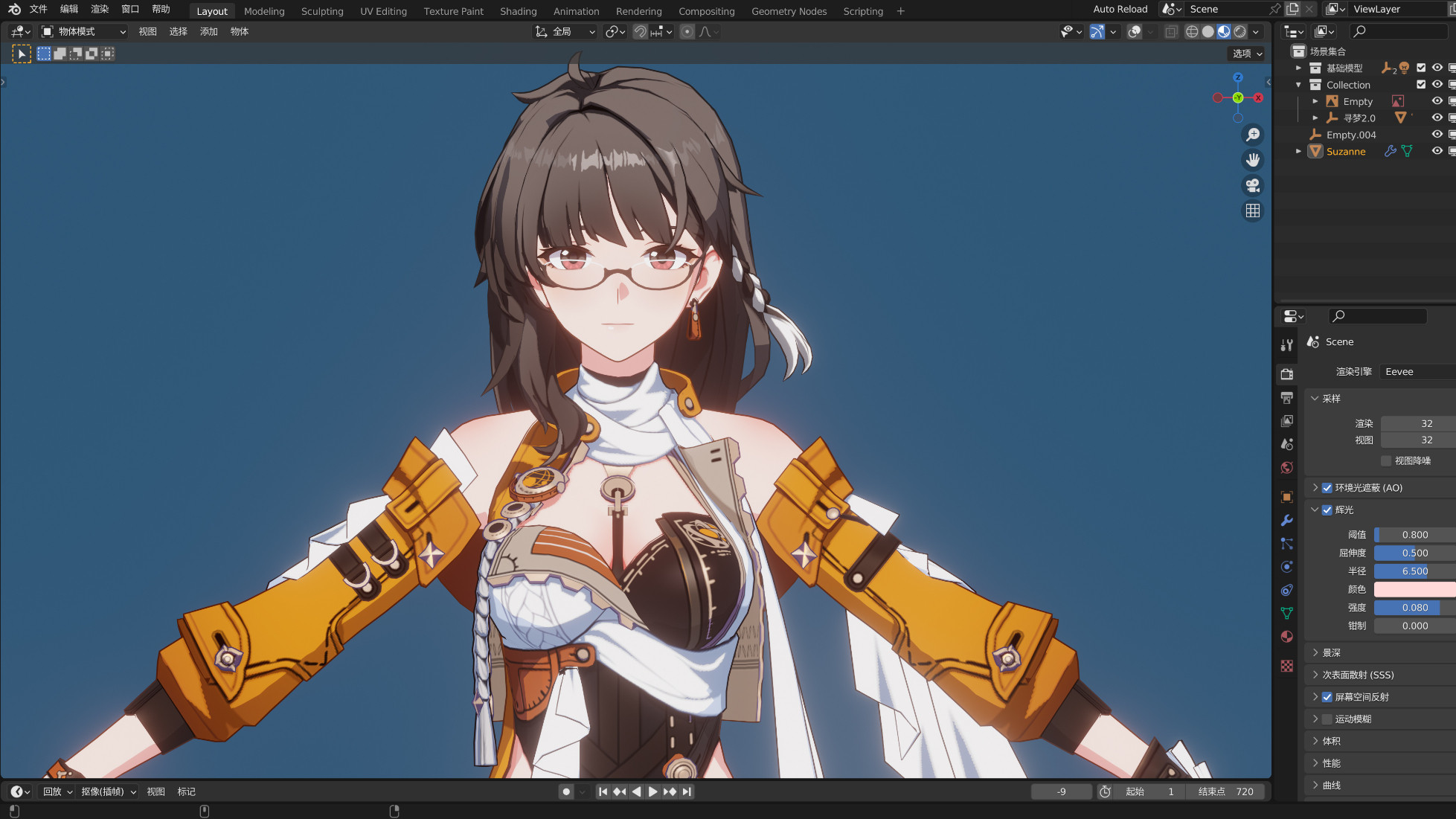This screenshot has height=819, width=1456.
Task: Click the hand pan view icon
Action: (x=1253, y=160)
